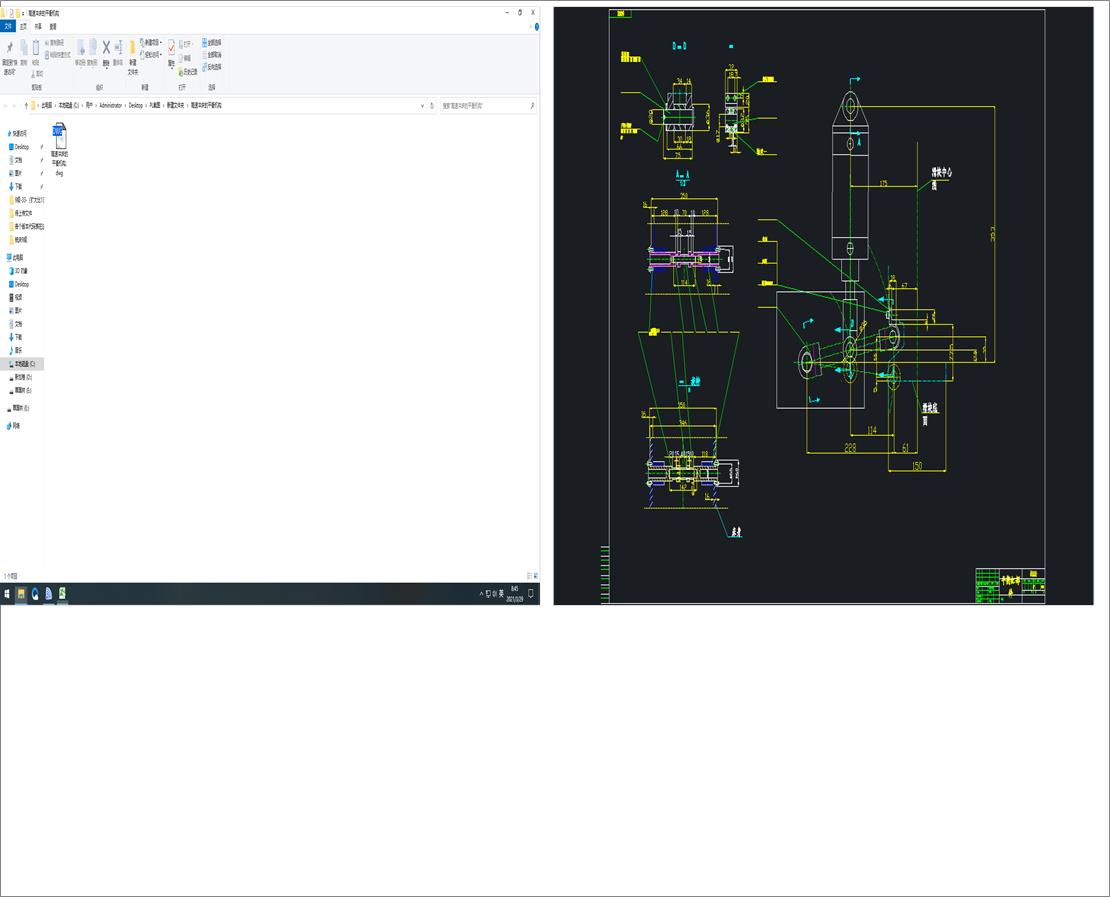Select Local Disk (C:) in navigation tree
This screenshot has height=897, width=1110.
[x=24, y=364]
